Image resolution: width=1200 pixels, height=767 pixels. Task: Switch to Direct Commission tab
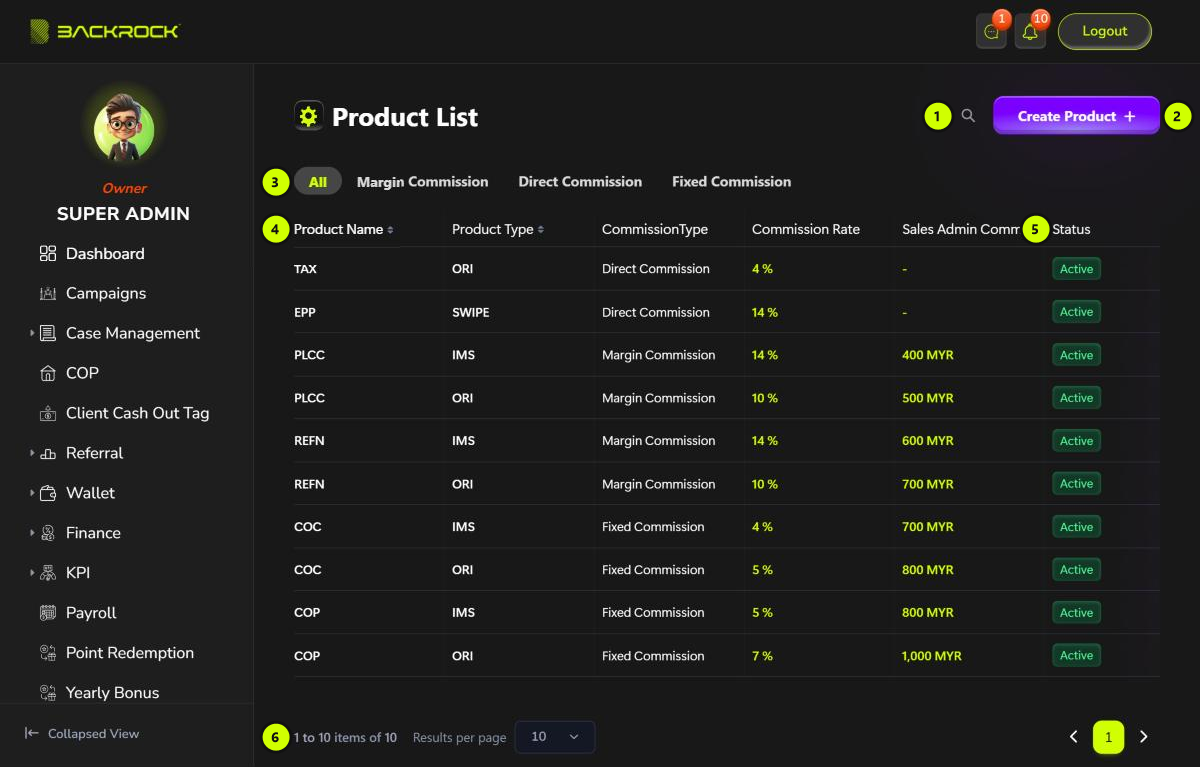tap(580, 181)
